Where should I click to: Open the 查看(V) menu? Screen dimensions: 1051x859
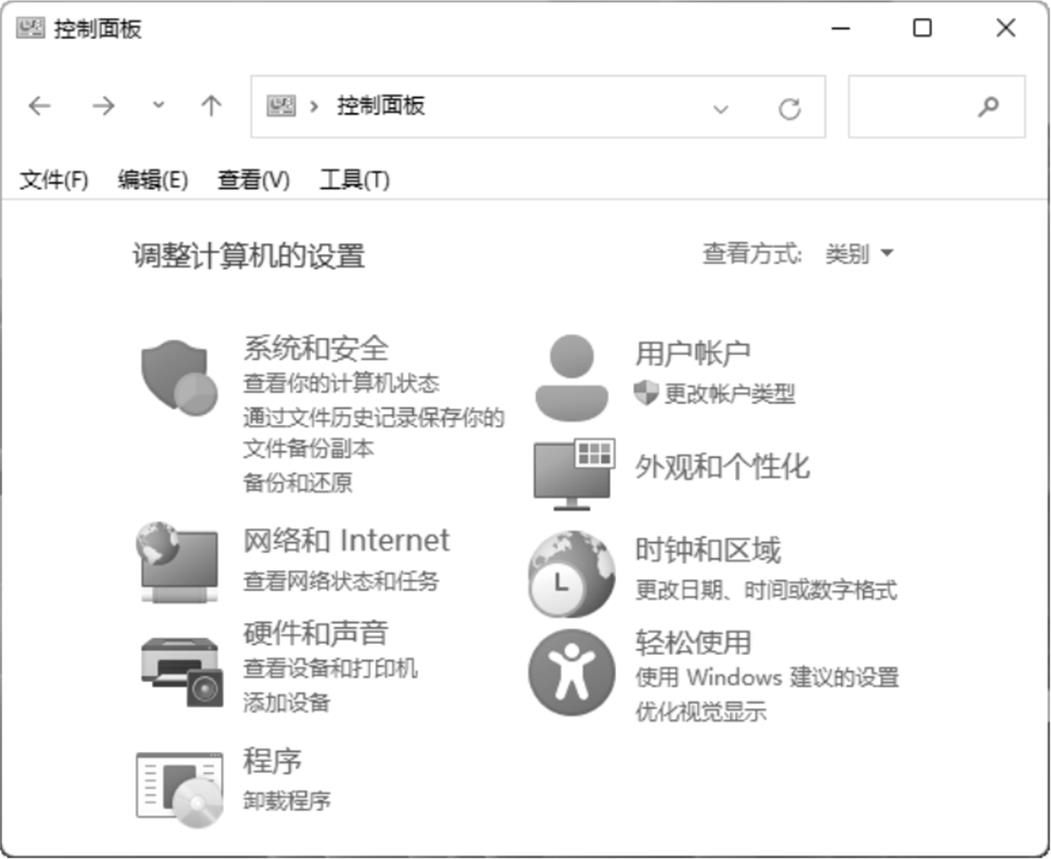(253, 180)
